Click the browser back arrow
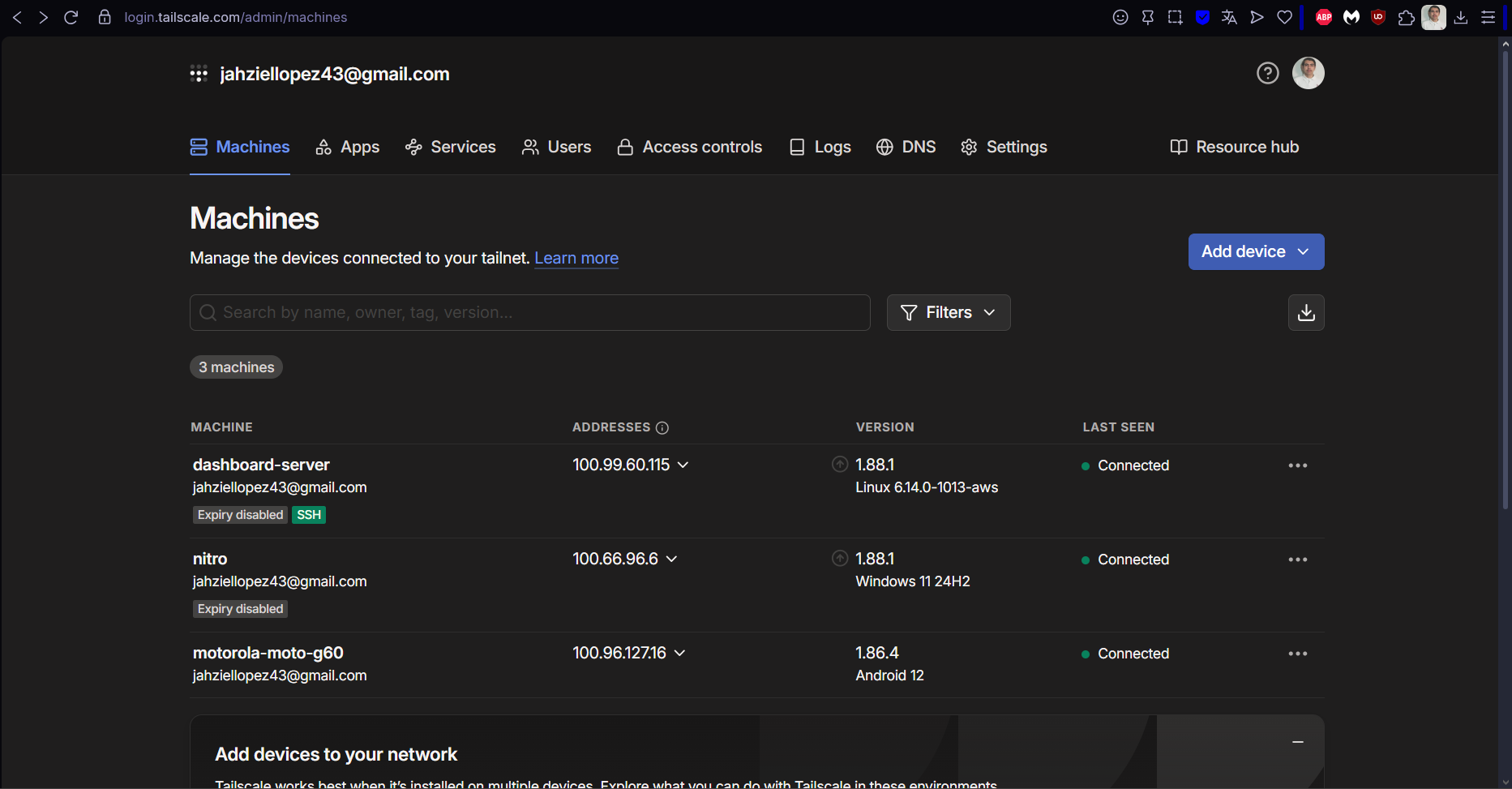Screen dimensions: 1512x789 coord(17,17)
